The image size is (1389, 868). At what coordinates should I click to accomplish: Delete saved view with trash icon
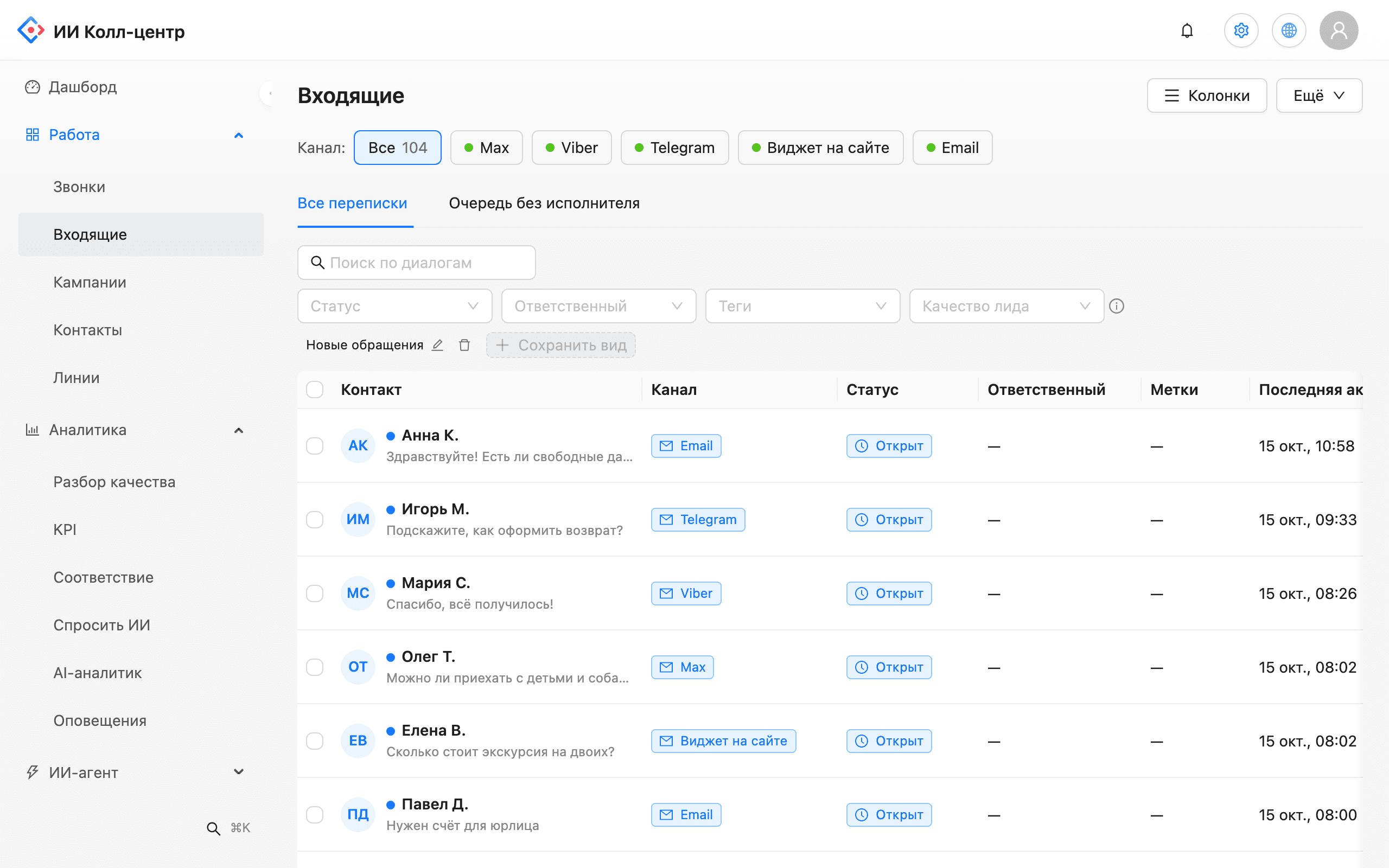[464, 345]
